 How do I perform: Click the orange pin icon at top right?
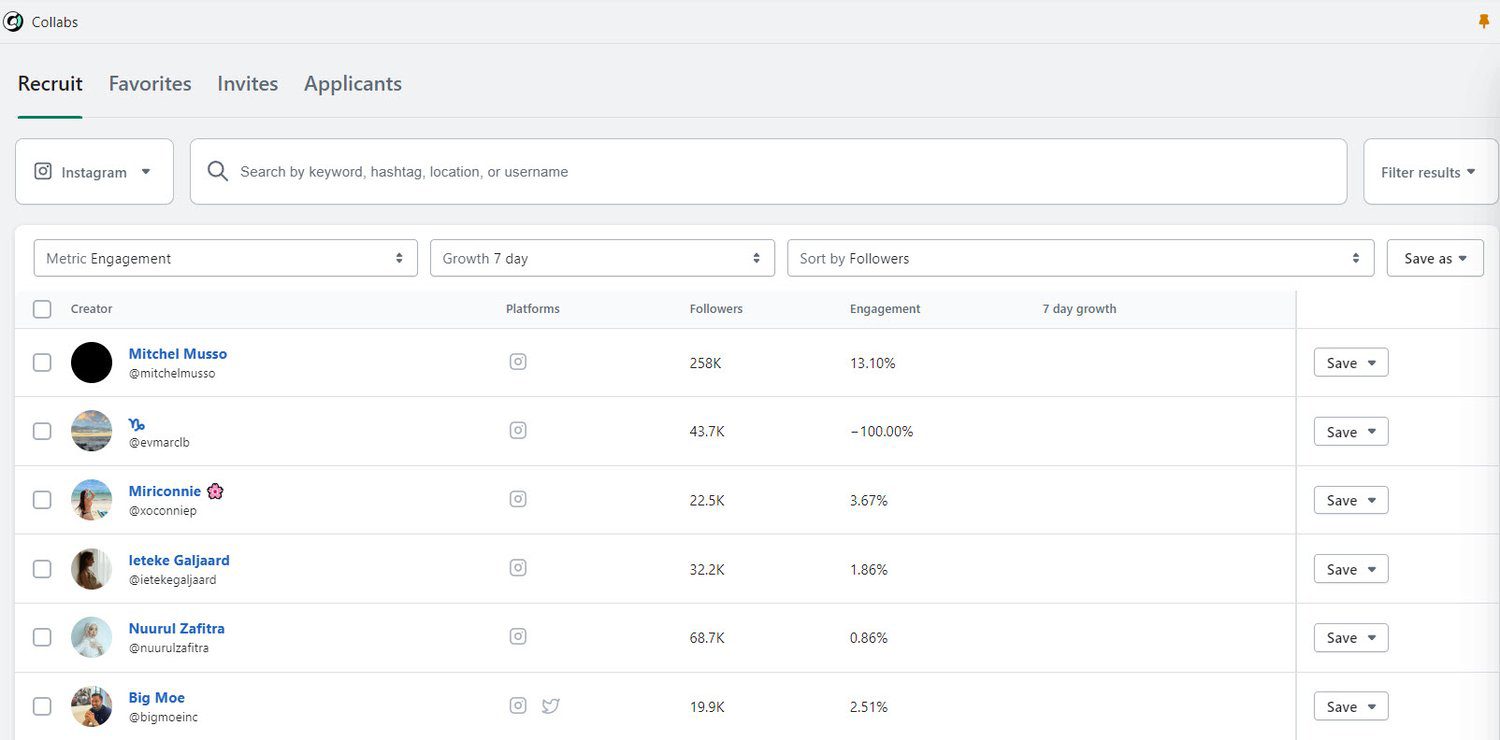coord(1484,20)
